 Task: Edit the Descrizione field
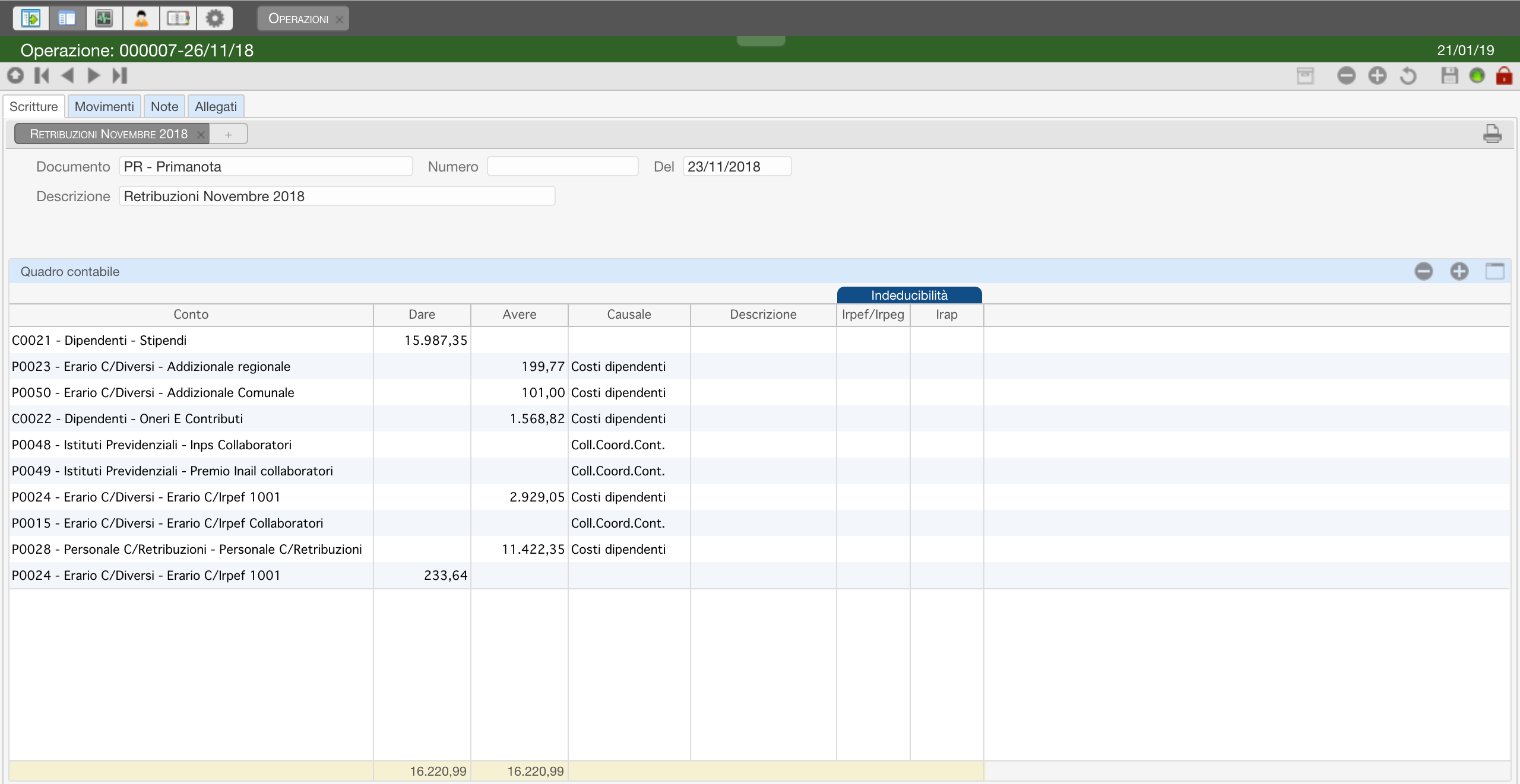point(337,196)
